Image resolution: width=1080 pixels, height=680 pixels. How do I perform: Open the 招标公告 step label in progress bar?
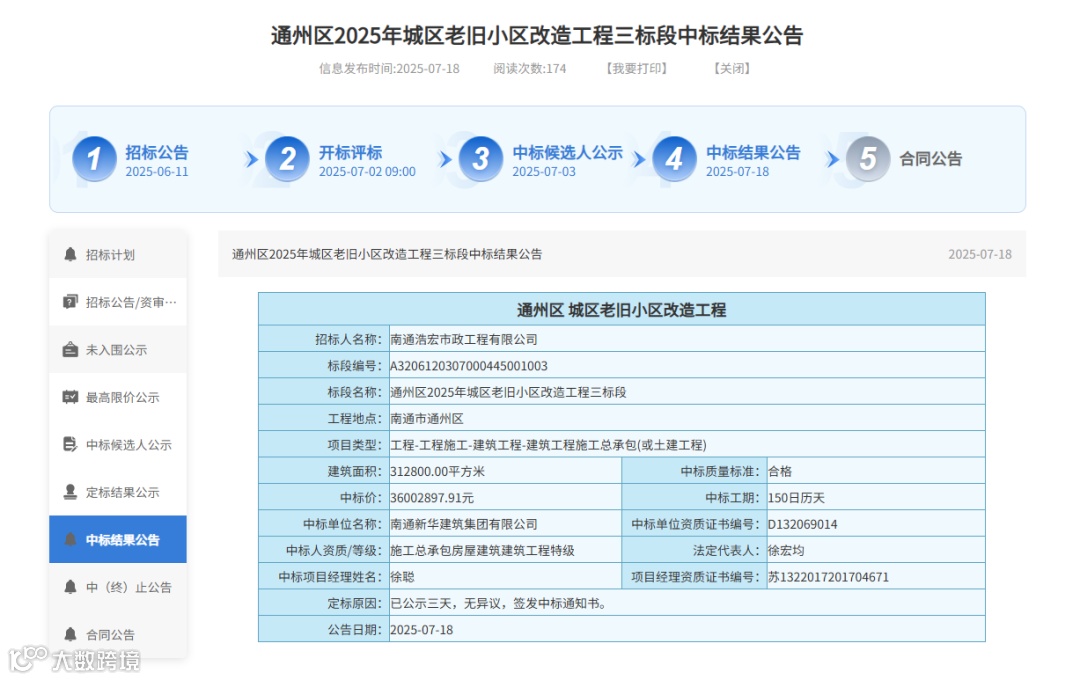click(156, 152)
